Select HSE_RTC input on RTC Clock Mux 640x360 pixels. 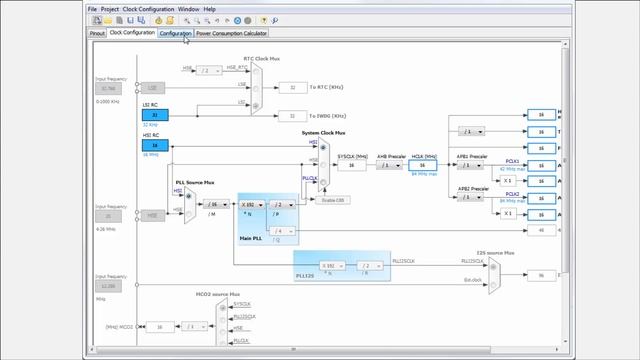point(256,71)
